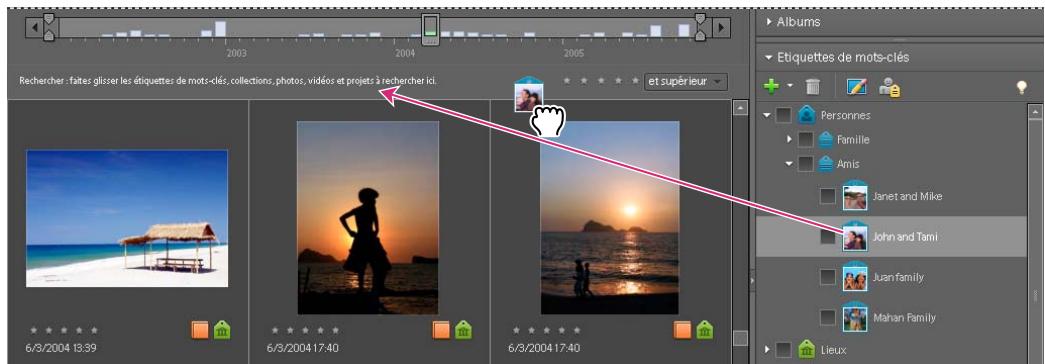Viewport: 1045px width, 364px height.
Task: Click the green plus create-tag icon
Action: click(x=771, y=87)
